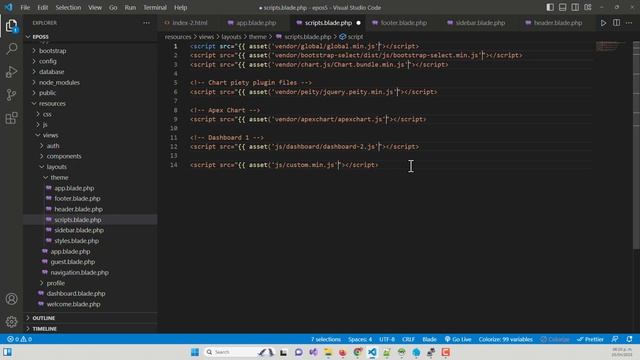
Task: Open editor more actions ellipsis
Action: click(x=629, y=23)
